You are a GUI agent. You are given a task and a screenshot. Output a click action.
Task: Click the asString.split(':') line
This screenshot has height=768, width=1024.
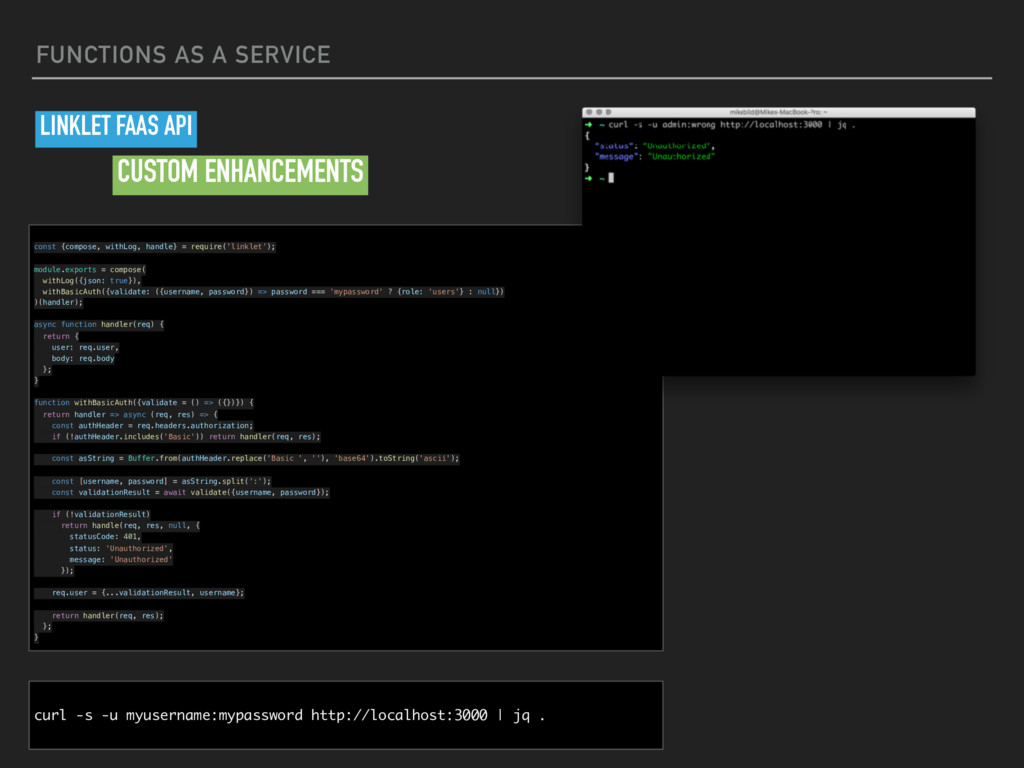[x=161, y=481]
